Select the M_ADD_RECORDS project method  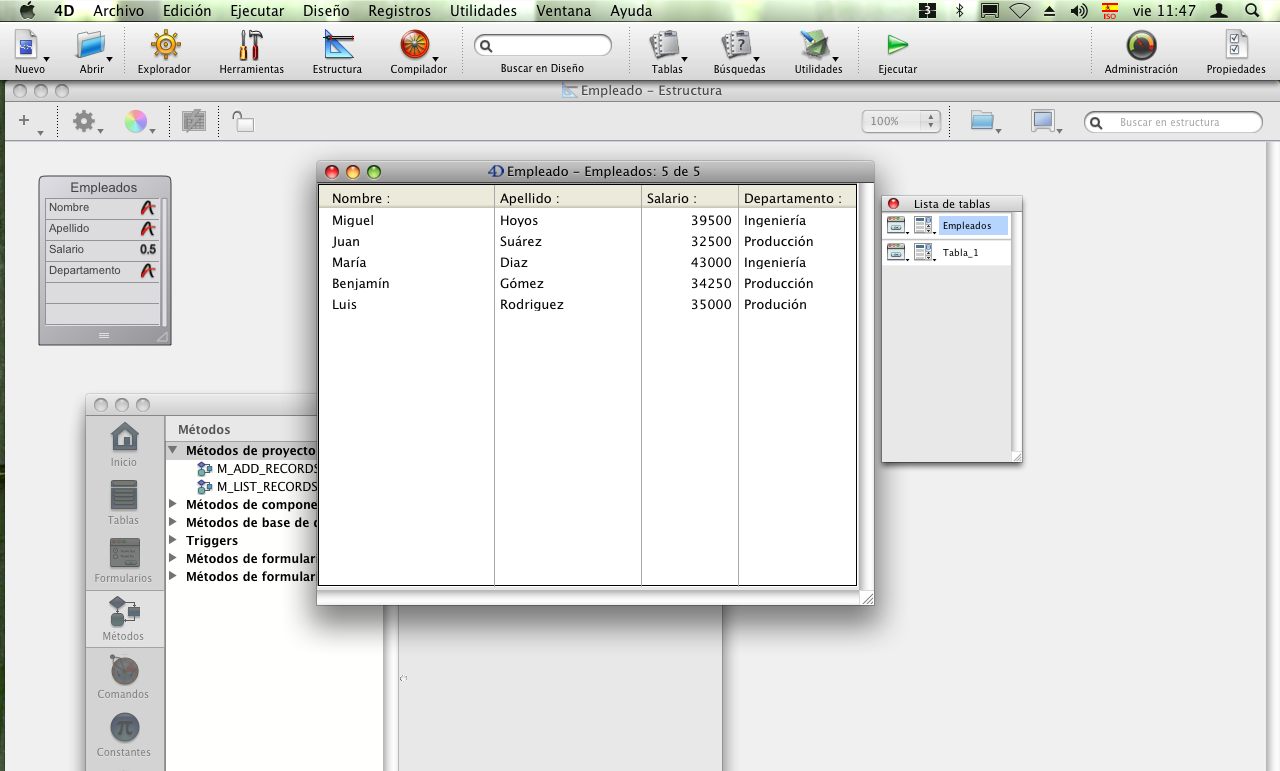point(266,468)
